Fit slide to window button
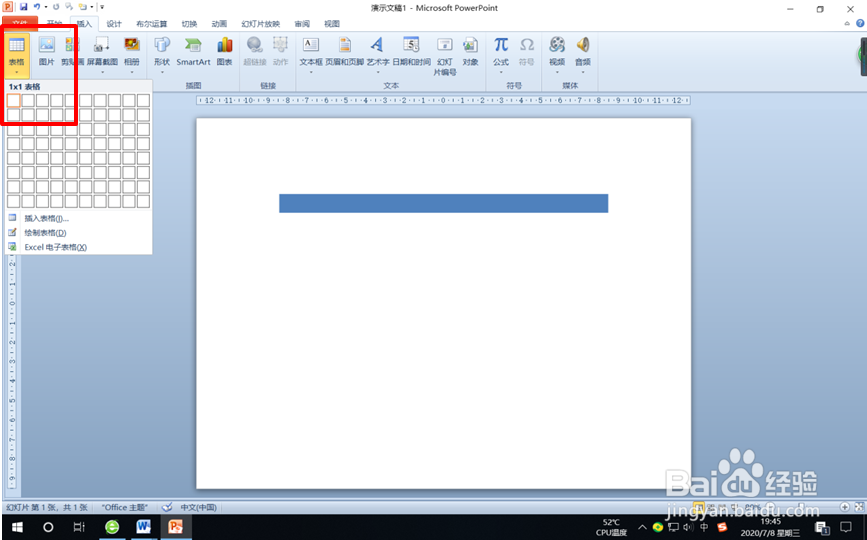The height and width of the screenshot is (540, 867). [x=859, y=507]
